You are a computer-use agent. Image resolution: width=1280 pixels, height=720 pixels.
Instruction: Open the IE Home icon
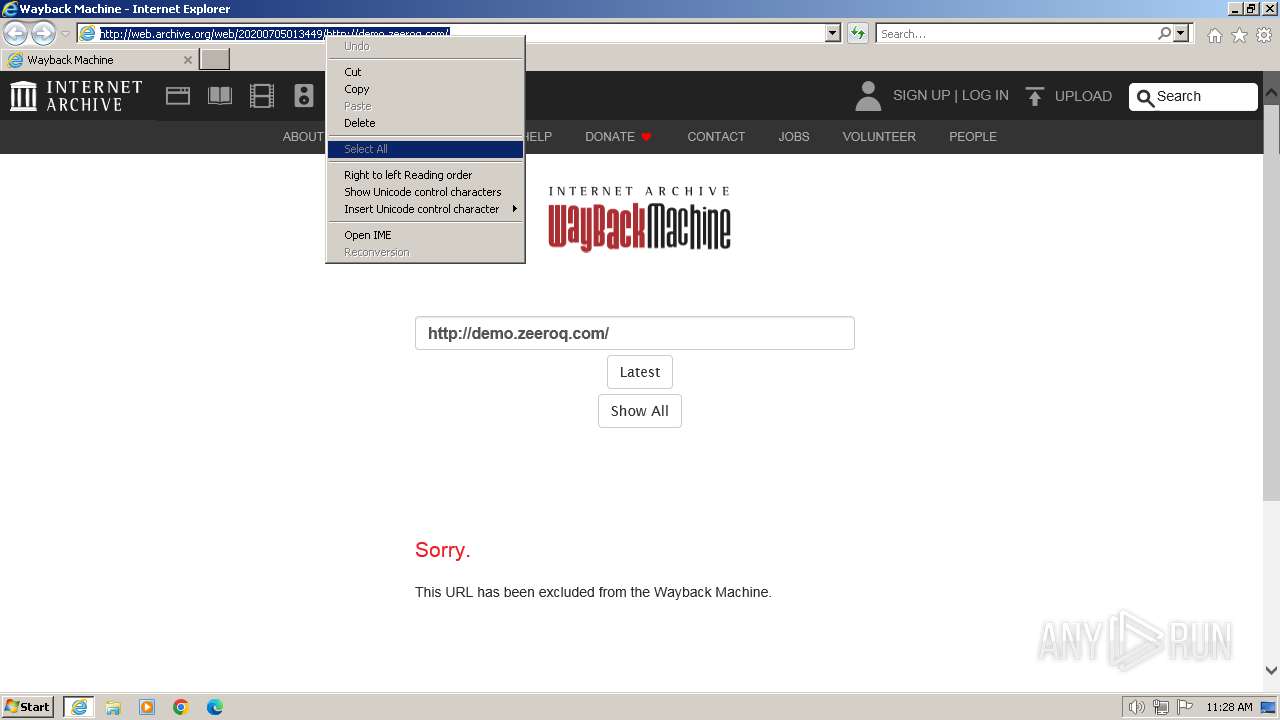point(1214,35)
